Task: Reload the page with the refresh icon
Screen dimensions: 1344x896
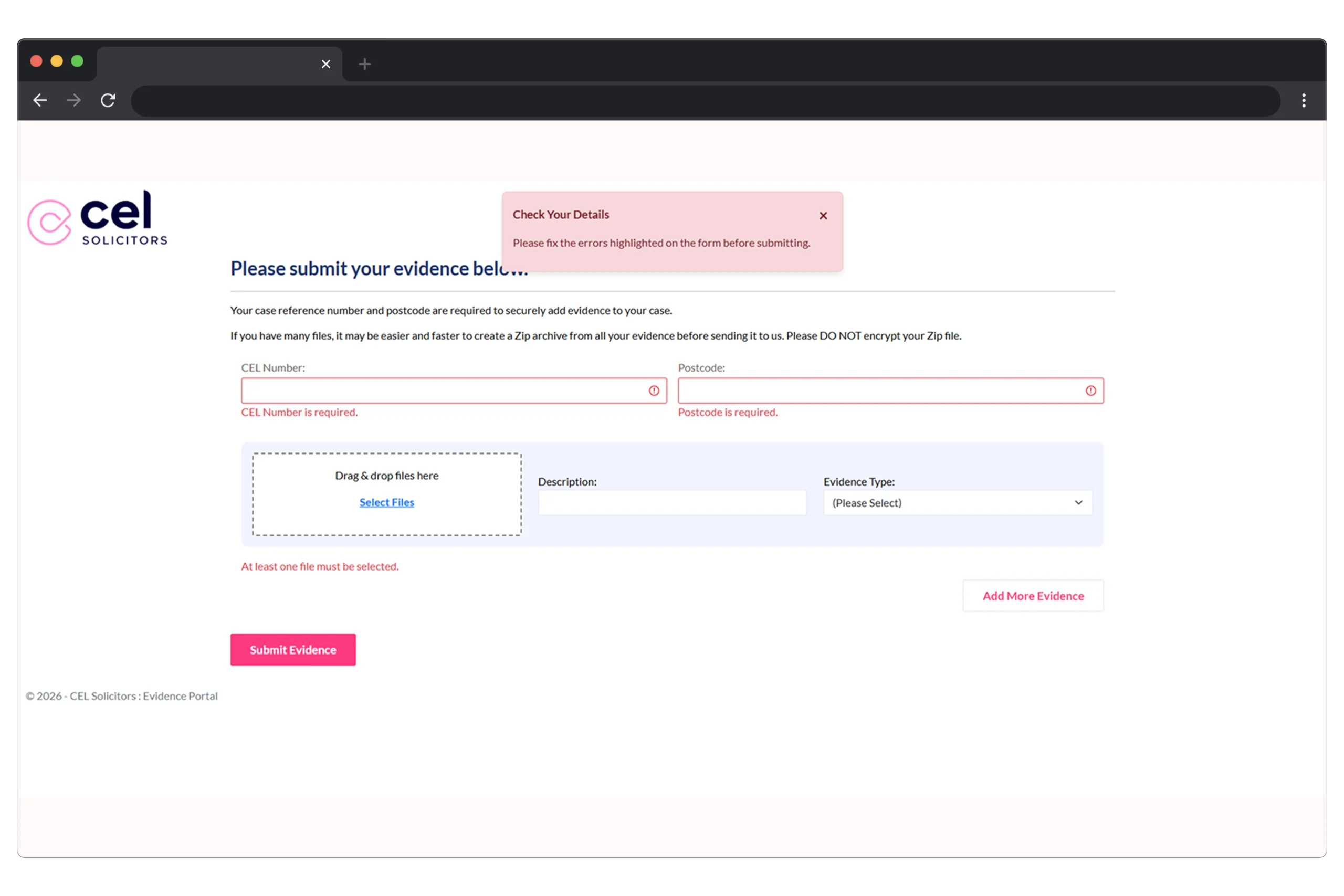Action: [108, 101]
